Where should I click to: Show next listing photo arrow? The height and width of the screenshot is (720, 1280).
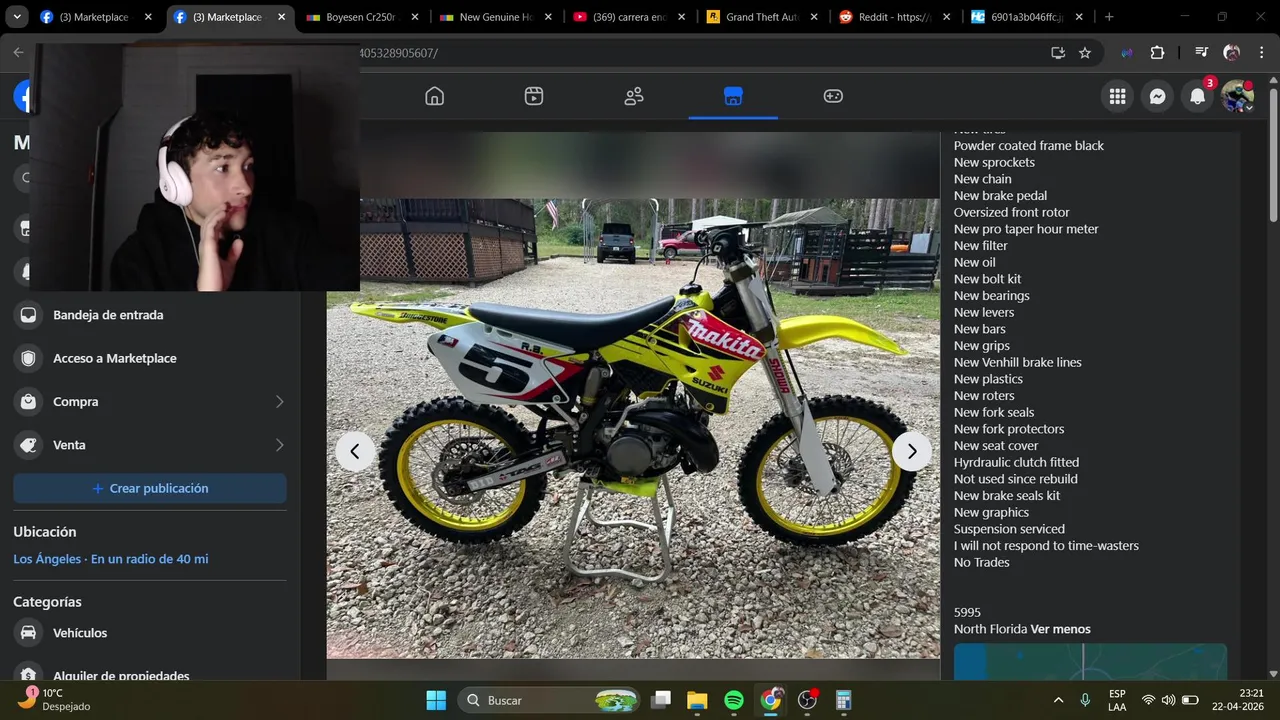[x=911, y=451]
